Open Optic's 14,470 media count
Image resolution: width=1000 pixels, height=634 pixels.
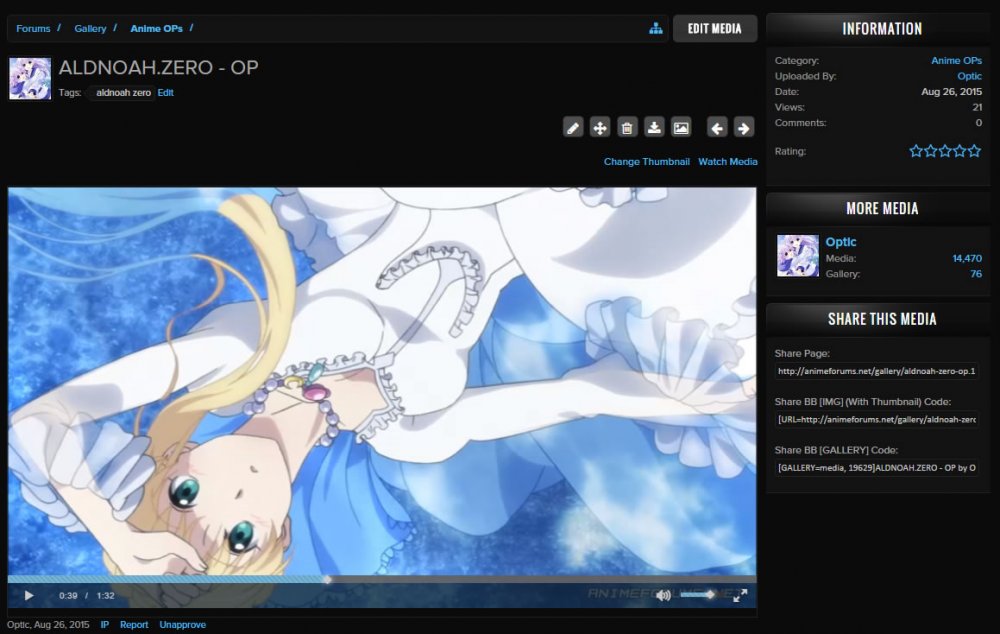(x=967, y=258)
